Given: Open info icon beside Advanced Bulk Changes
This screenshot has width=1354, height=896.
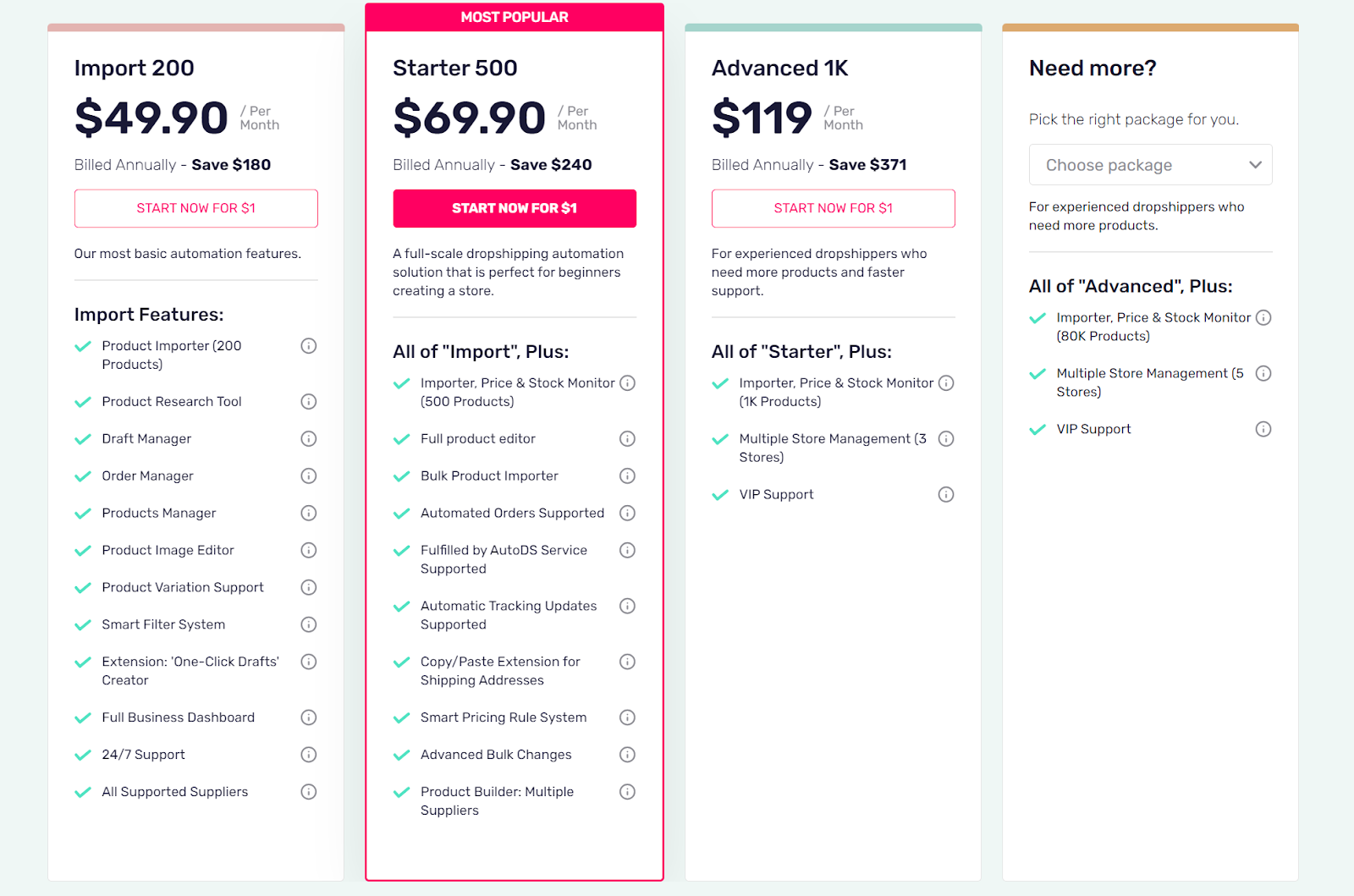Looking at the screenshot, I should click(627, 755).
